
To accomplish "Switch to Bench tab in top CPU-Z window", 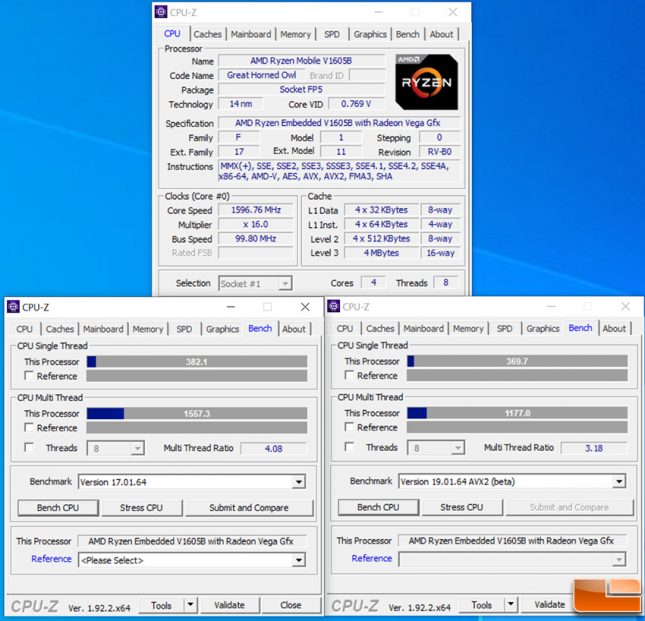I will tap(408, 34).
